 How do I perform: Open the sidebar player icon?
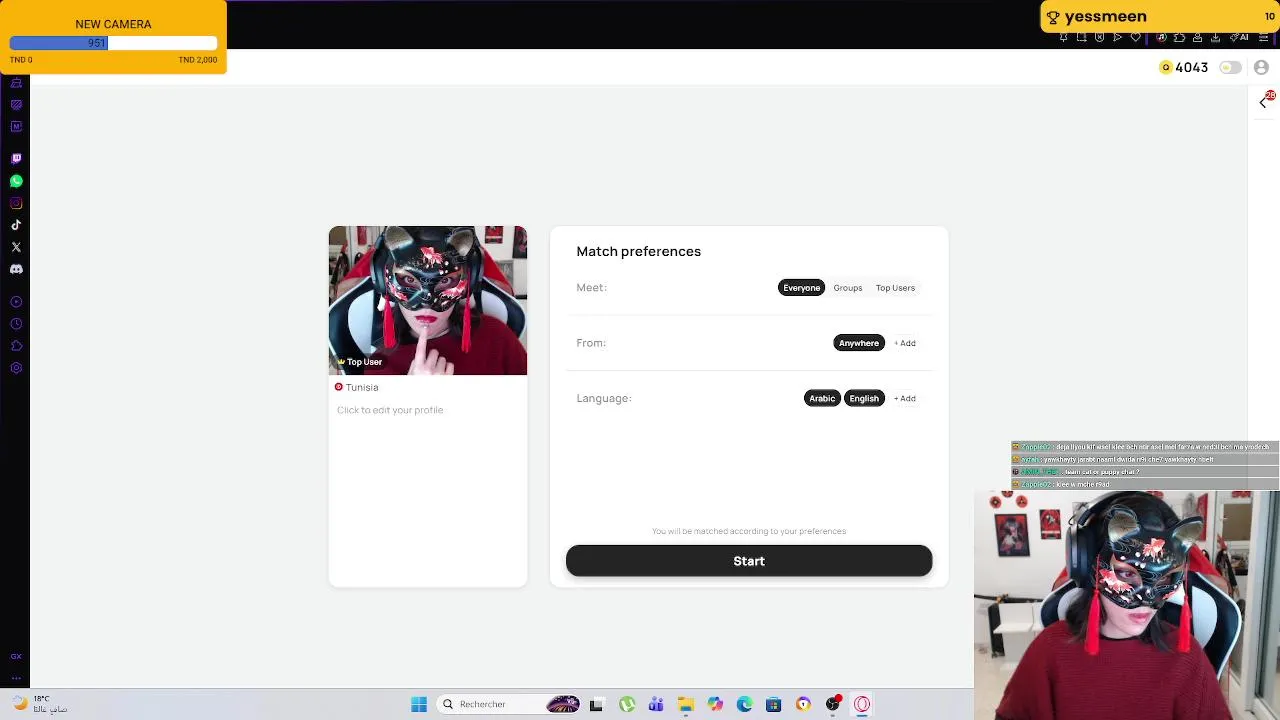tap(16, 302)
